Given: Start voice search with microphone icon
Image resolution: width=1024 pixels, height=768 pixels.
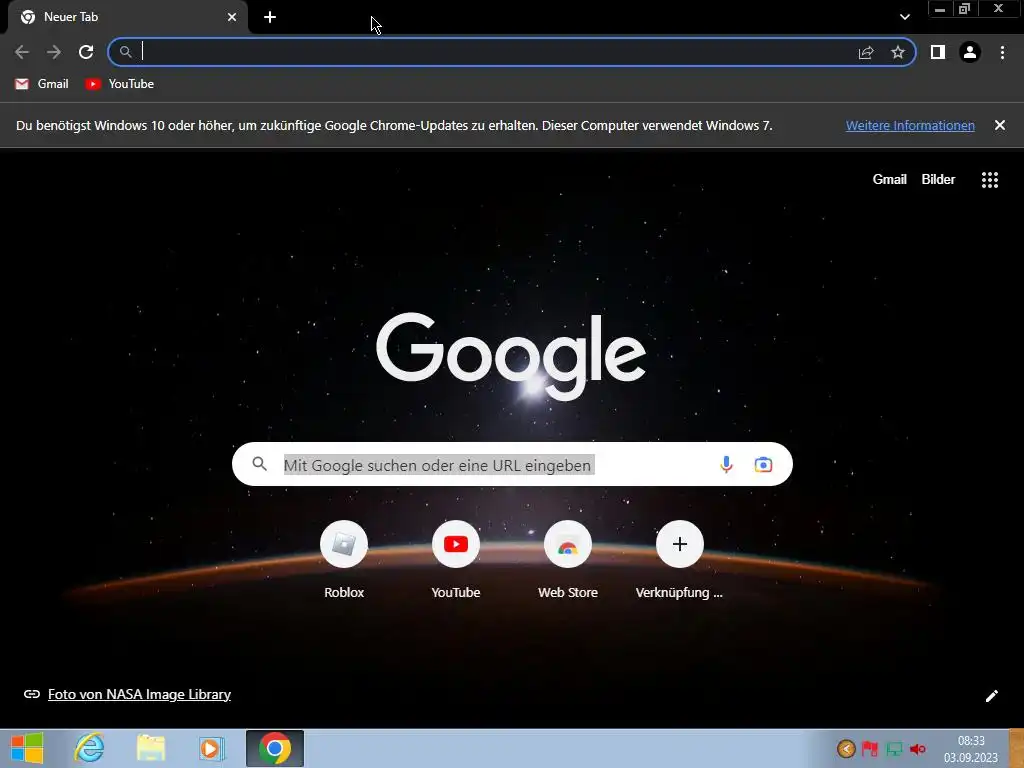Looking at the screenshot, I should (x=726, y=464).
